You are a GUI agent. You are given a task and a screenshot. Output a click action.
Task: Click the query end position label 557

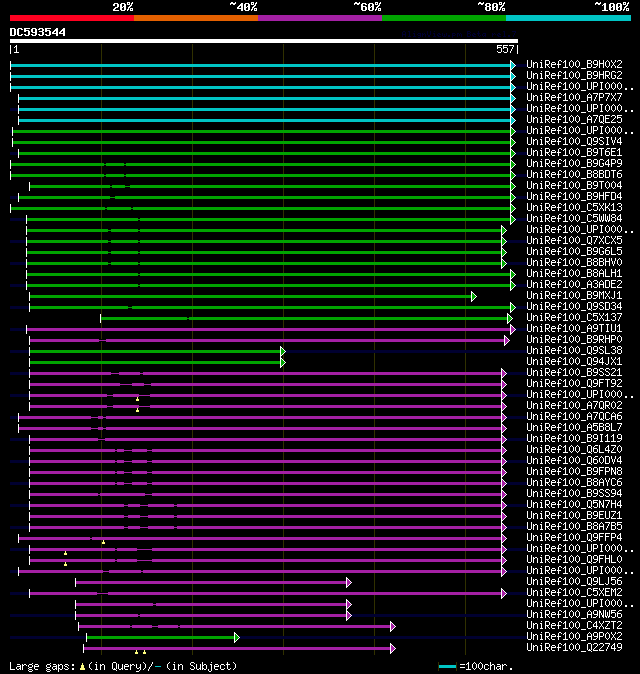pos(505,49)
